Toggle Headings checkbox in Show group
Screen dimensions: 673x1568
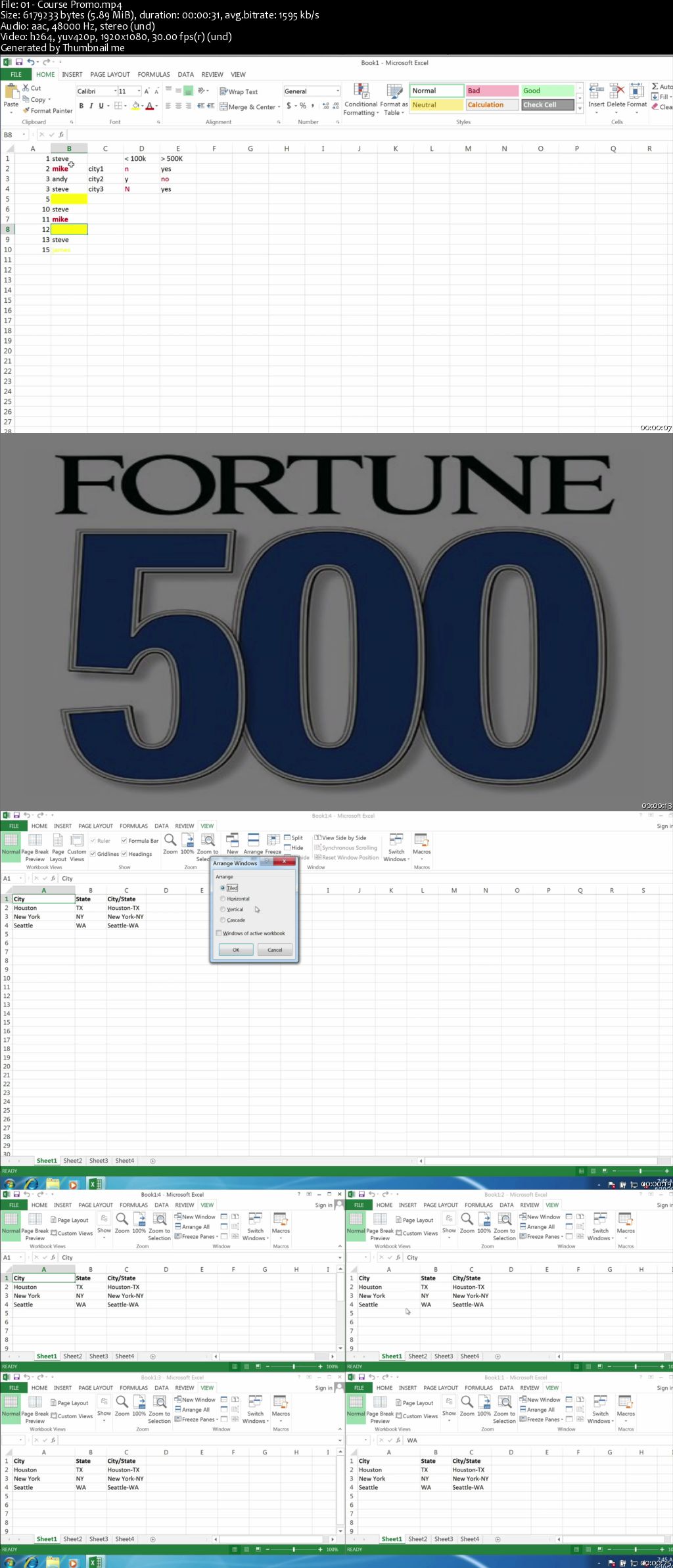(124, 854)
